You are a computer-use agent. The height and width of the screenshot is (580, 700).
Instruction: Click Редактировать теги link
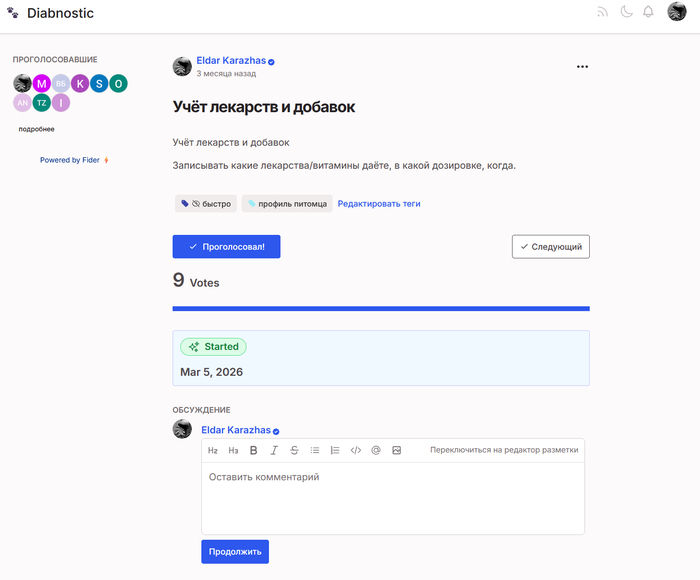coord(379,204)
